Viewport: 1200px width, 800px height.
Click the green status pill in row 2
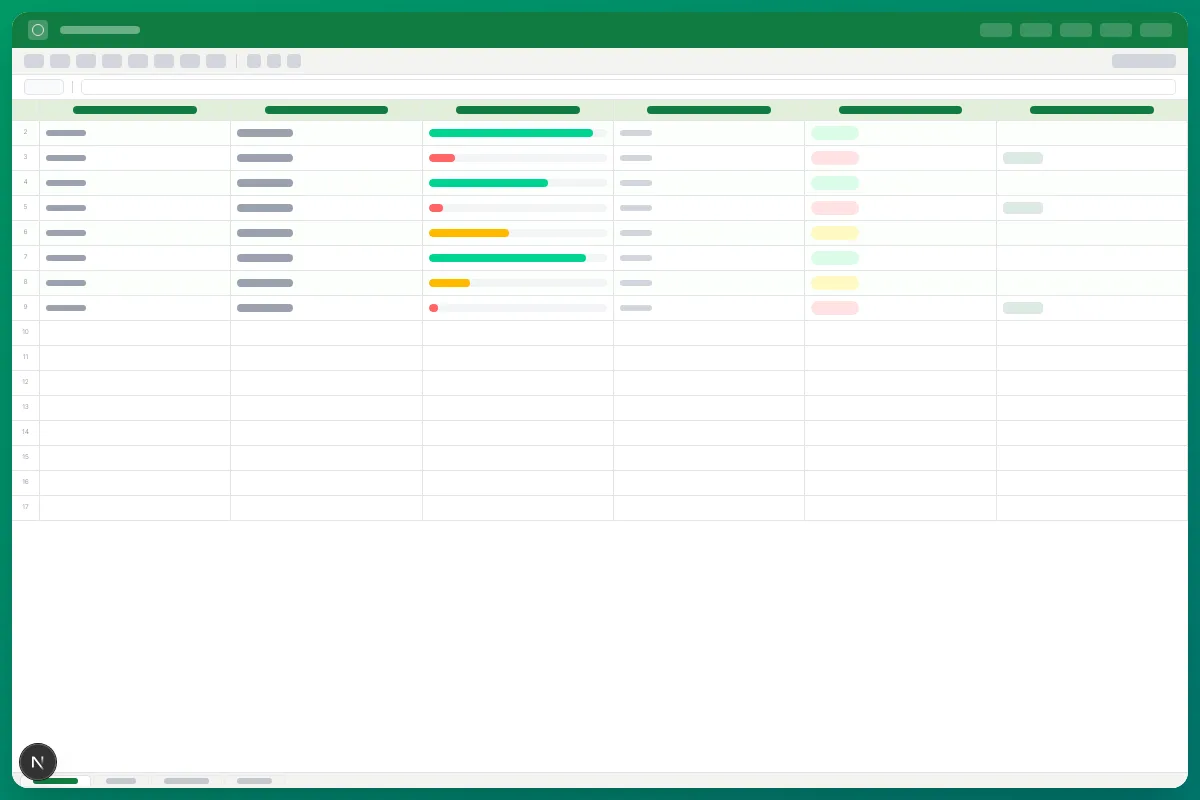[835, 133]
